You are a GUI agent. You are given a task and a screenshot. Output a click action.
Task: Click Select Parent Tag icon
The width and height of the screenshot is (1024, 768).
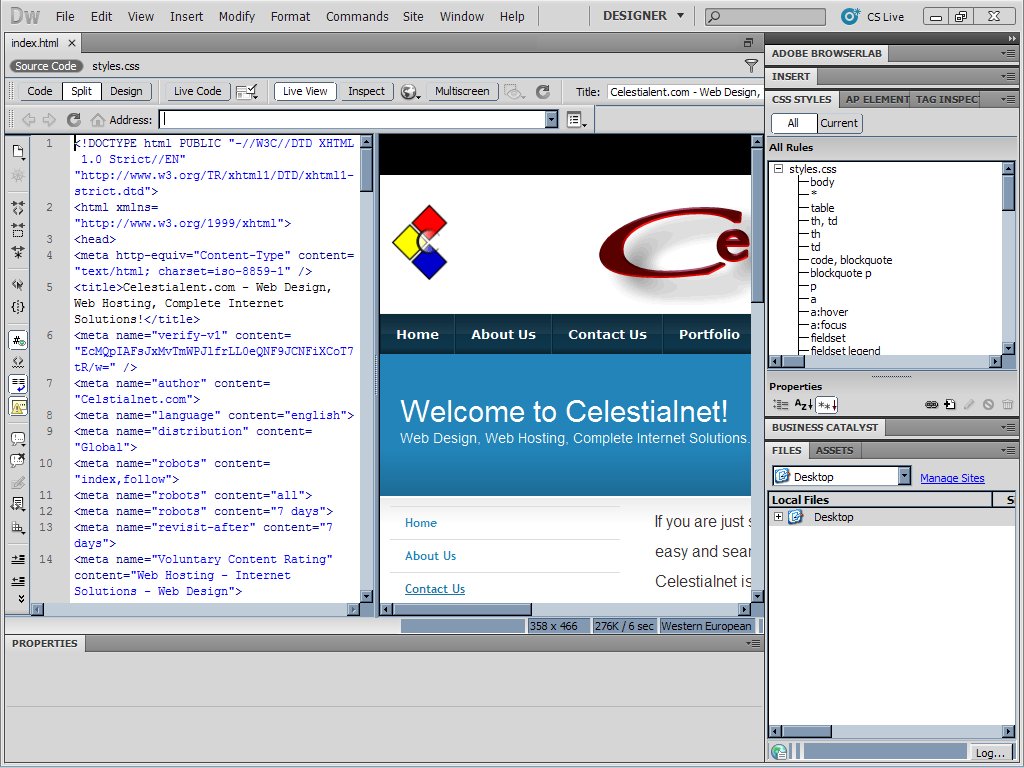click(x=18, y=284)
